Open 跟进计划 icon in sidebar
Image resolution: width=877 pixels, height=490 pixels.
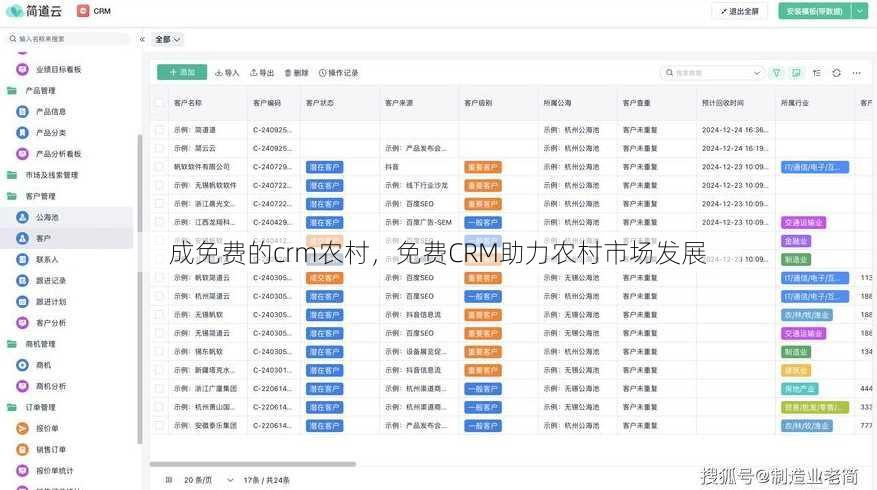22,301
